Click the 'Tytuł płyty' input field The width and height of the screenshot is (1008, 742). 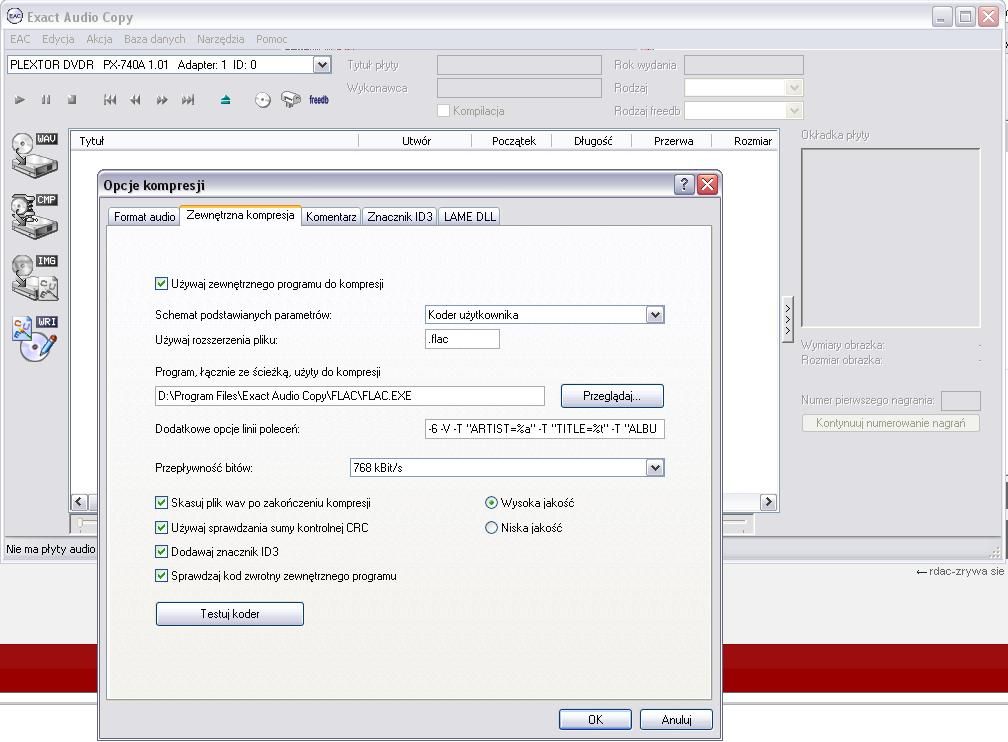point(519,65)
